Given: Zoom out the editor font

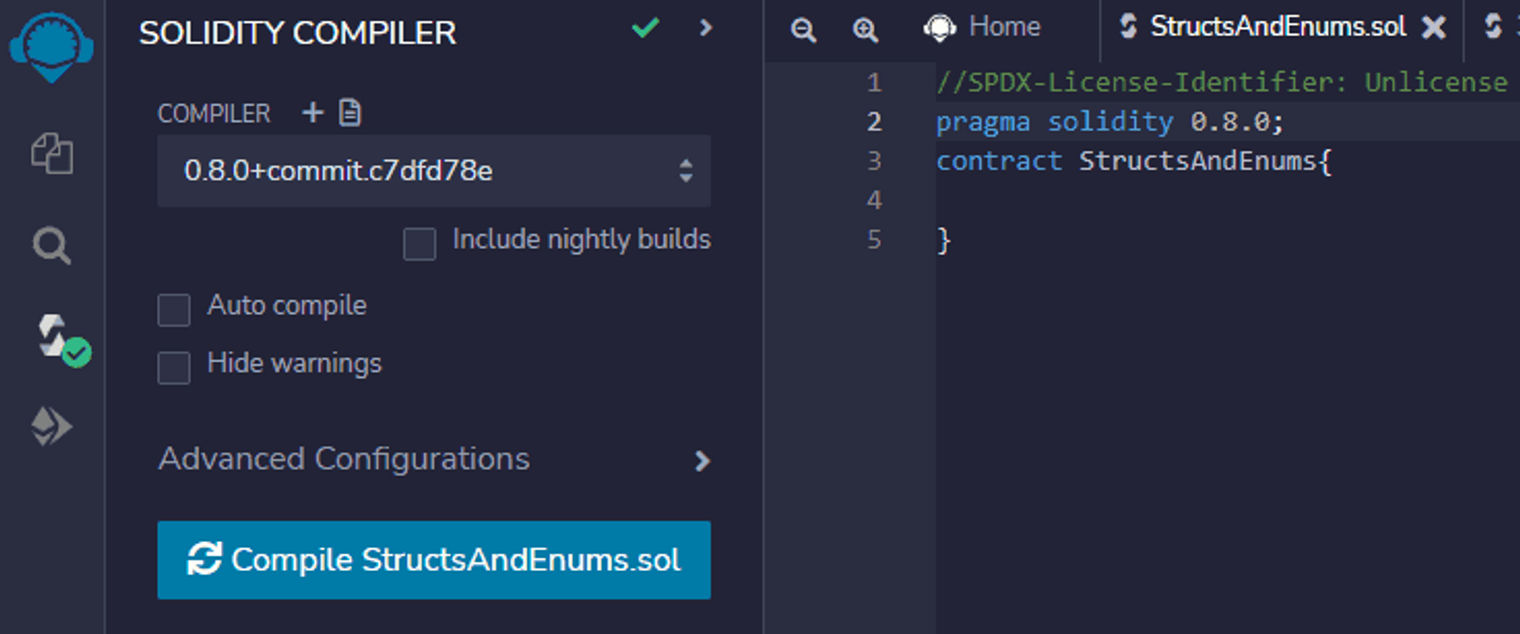Looking at the screenshot, I should point(803,30).
